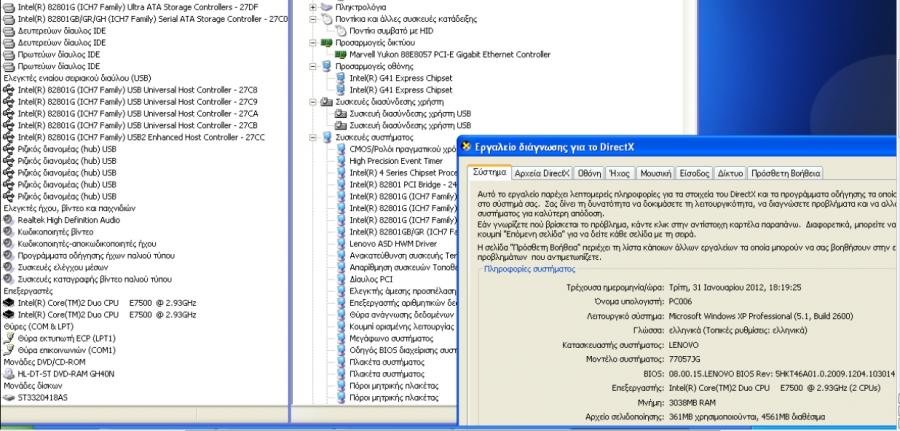
Task: Go to the Πρόσθετη Βοήθεια tab
Action: (x=785, y=173)
